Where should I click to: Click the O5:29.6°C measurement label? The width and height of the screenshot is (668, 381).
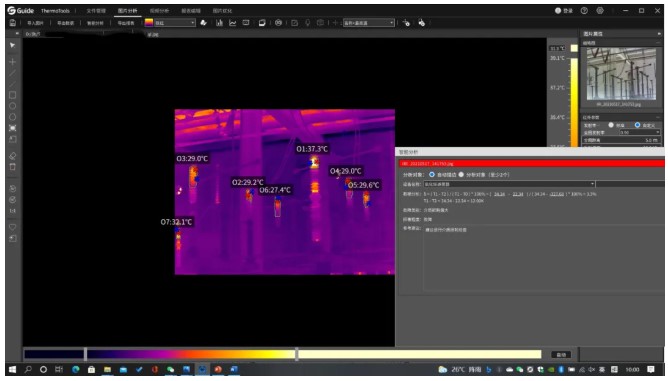363,185
